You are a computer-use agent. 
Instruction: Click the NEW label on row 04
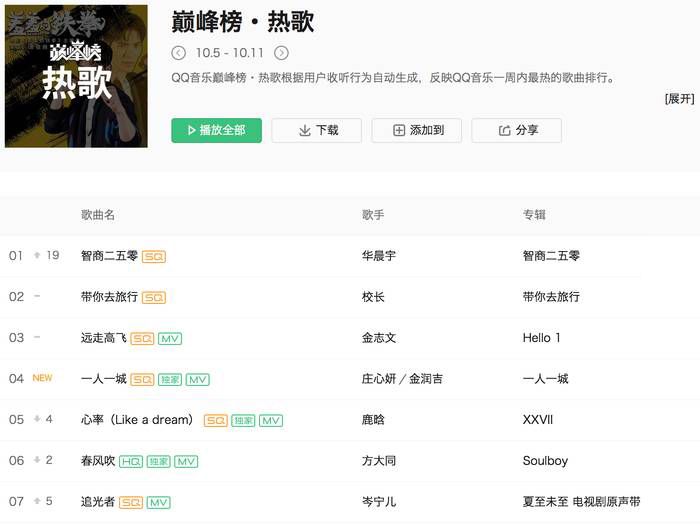(x=42, y=378)
